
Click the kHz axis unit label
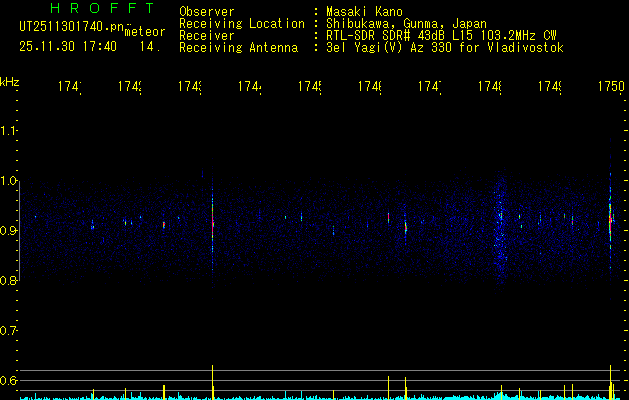(x=10, y=82)
